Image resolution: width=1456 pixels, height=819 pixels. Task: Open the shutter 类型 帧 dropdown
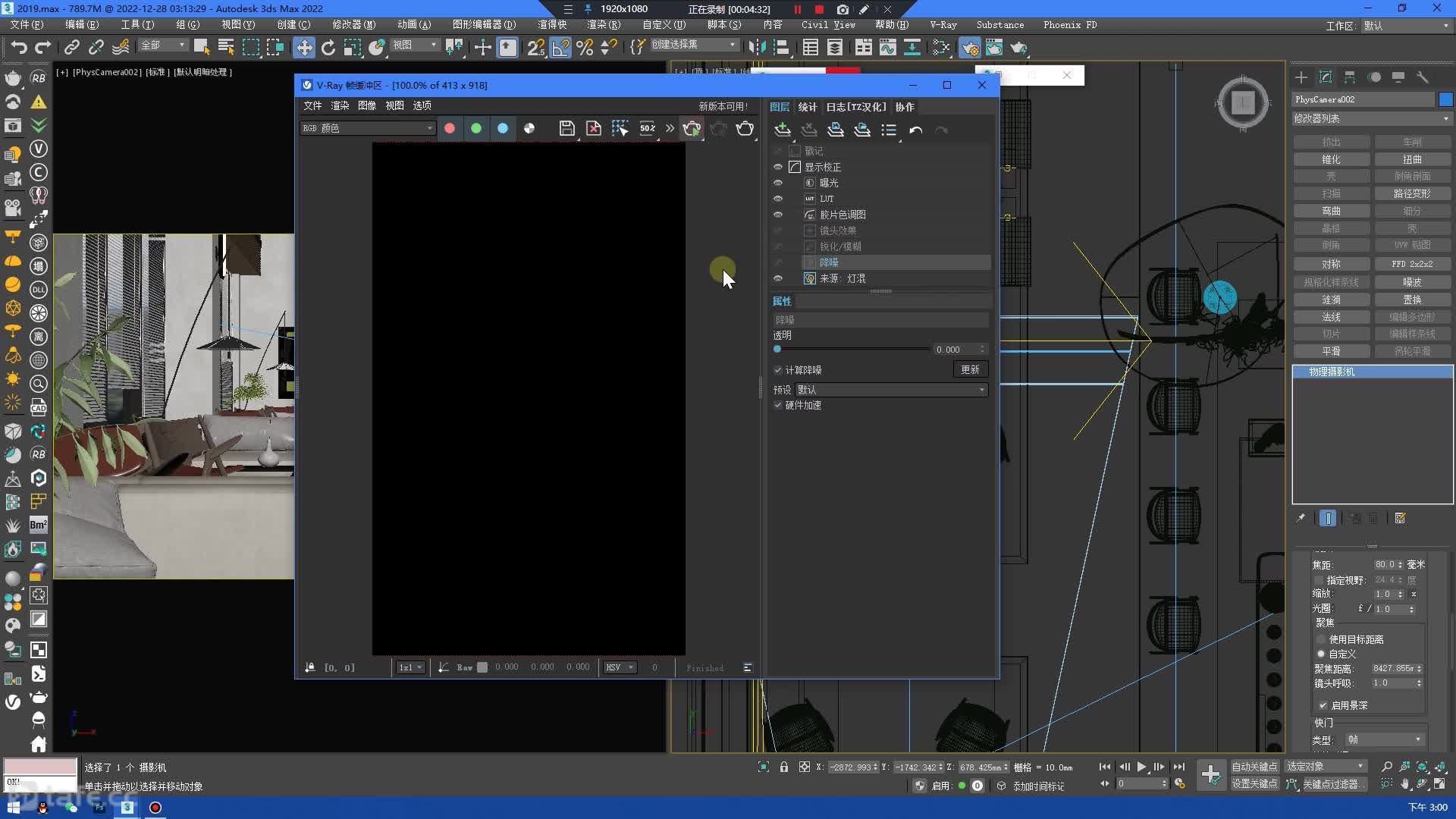coord(1384,739)
